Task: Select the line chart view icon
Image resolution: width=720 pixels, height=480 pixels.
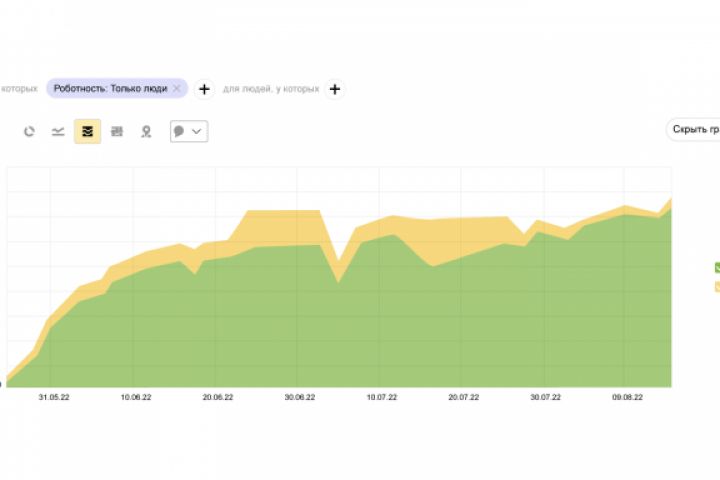Action: [58, 131]
